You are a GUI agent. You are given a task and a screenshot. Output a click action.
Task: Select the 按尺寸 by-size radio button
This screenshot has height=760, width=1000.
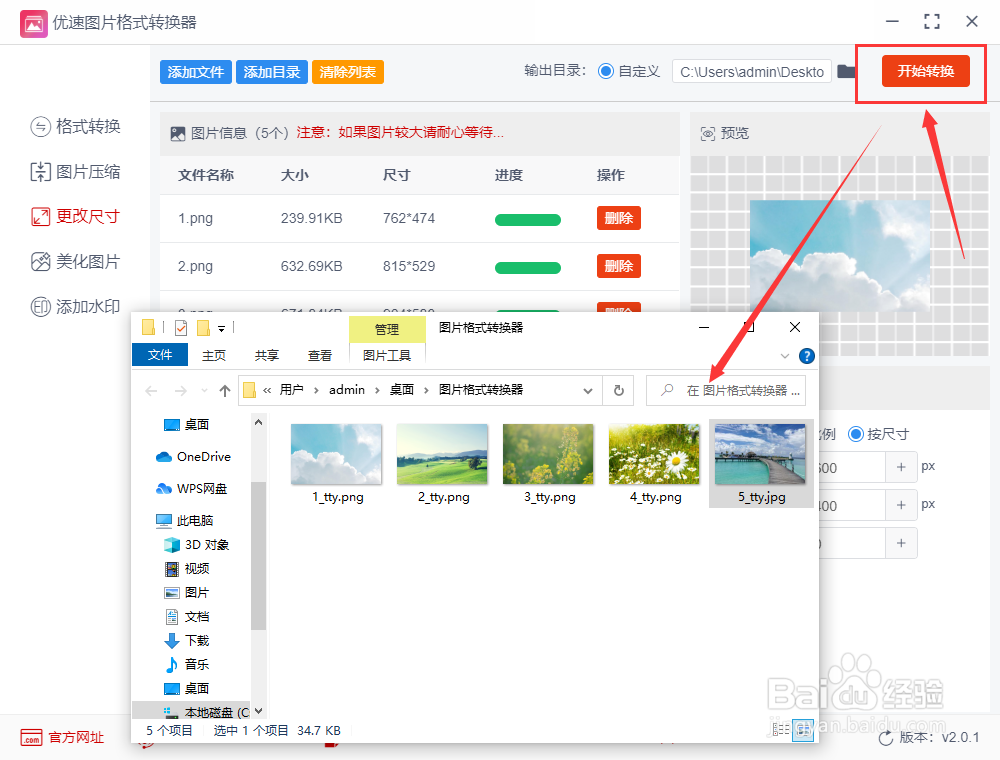pos(855,434)
